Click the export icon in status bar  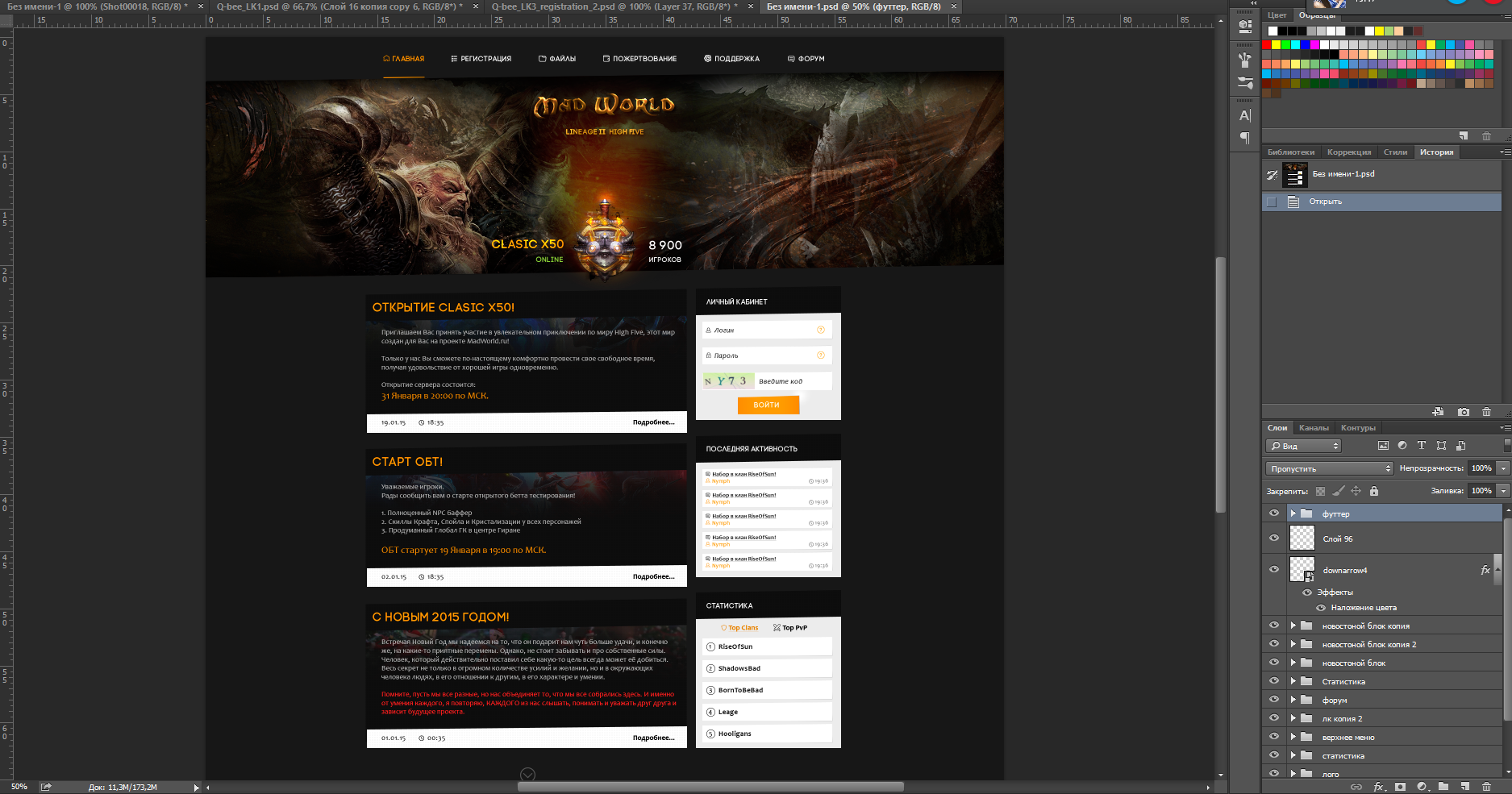pyautogui.click(x=46, y=787)
